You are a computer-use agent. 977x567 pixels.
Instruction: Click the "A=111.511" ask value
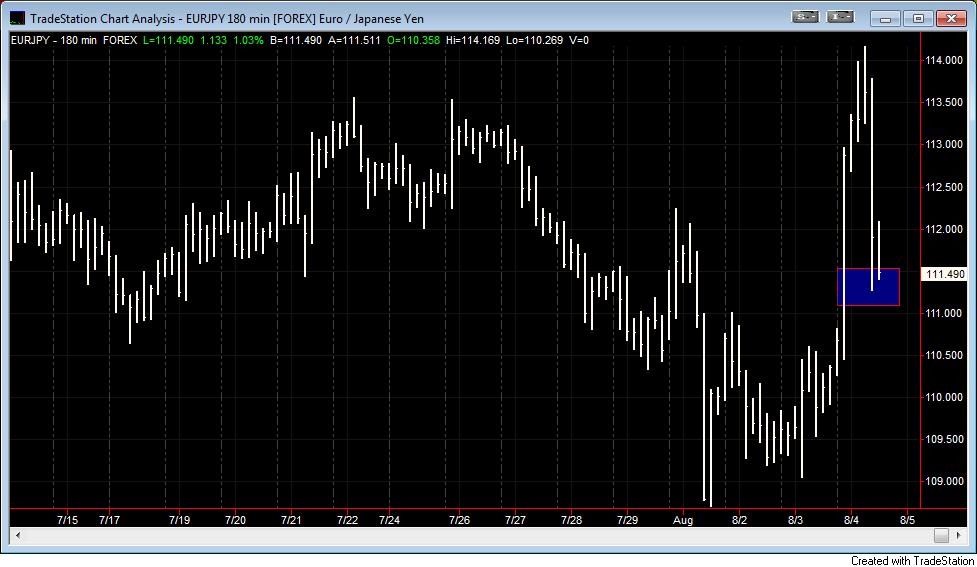point(354,40)
